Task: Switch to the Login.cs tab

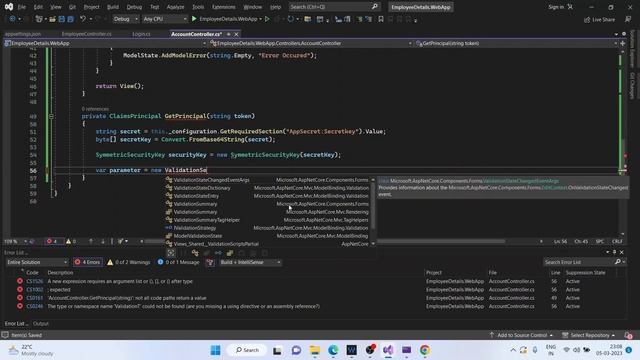Action: (x=141, y=34)
